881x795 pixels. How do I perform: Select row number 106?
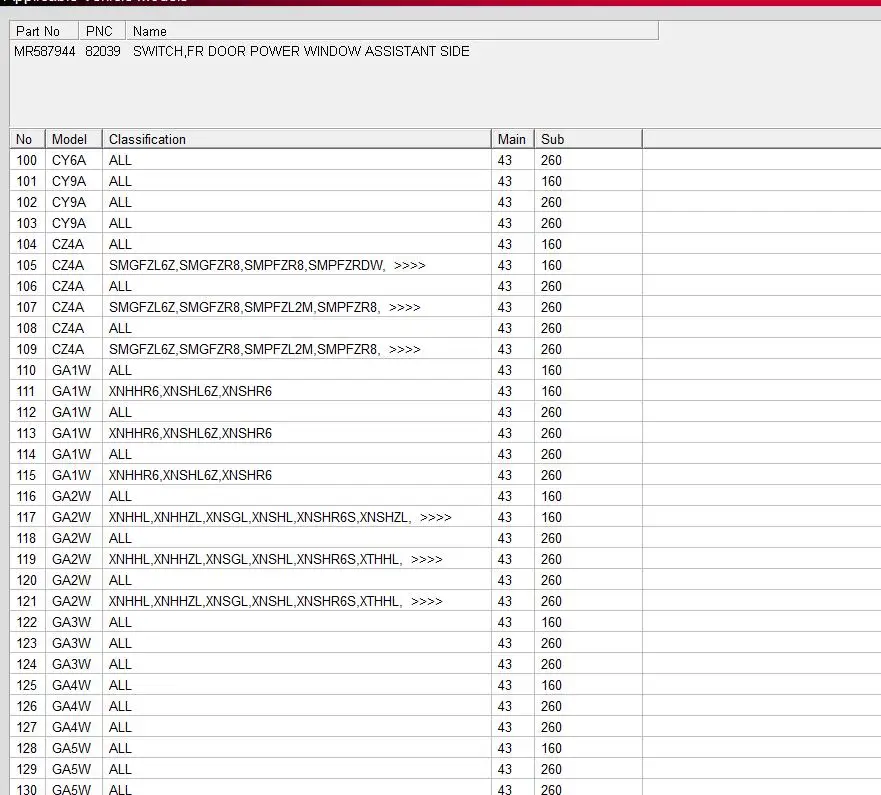[x=26, y=287]
